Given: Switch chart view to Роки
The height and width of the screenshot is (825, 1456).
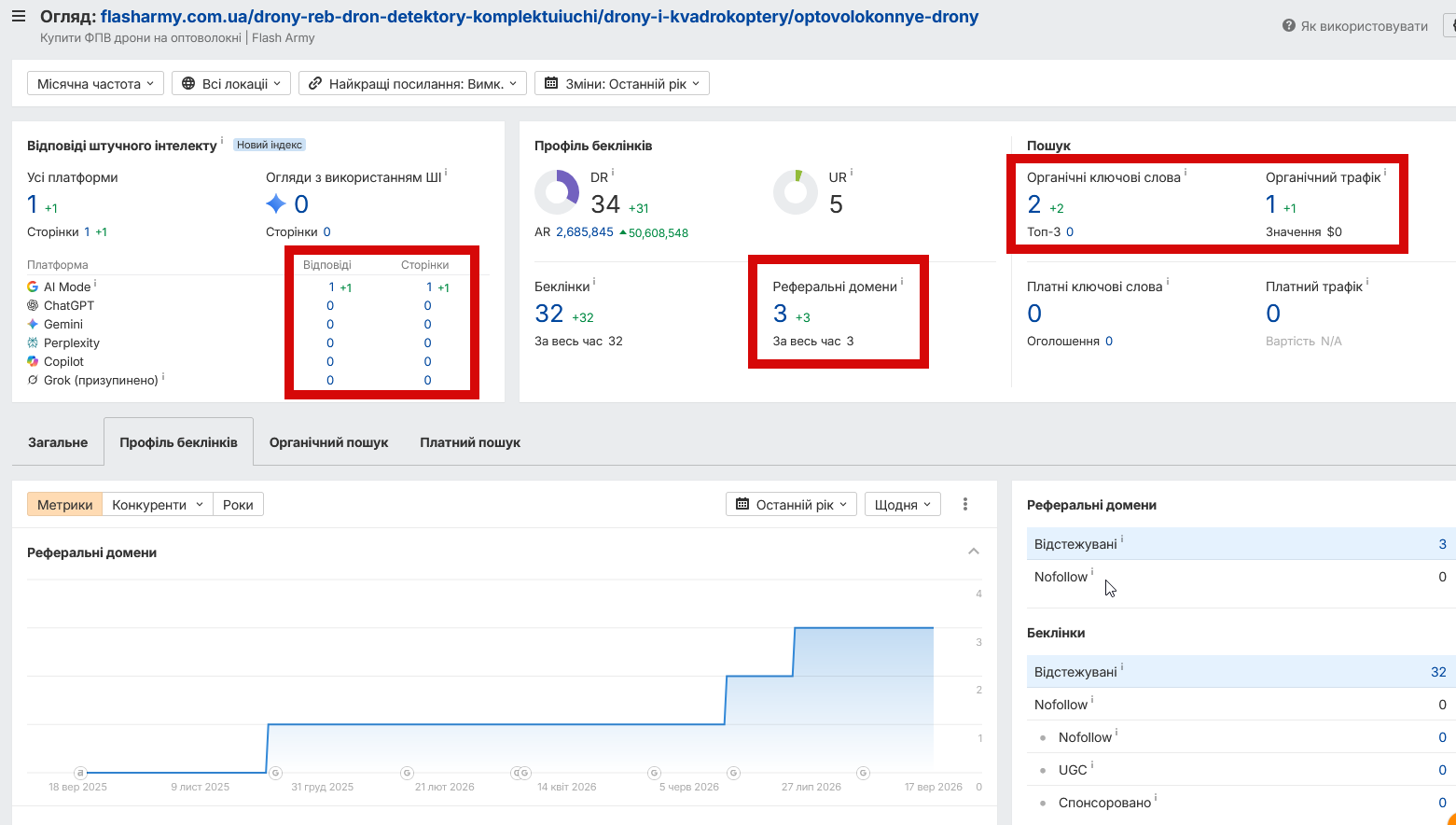Looking at the screenshot, I should (238, 505).
